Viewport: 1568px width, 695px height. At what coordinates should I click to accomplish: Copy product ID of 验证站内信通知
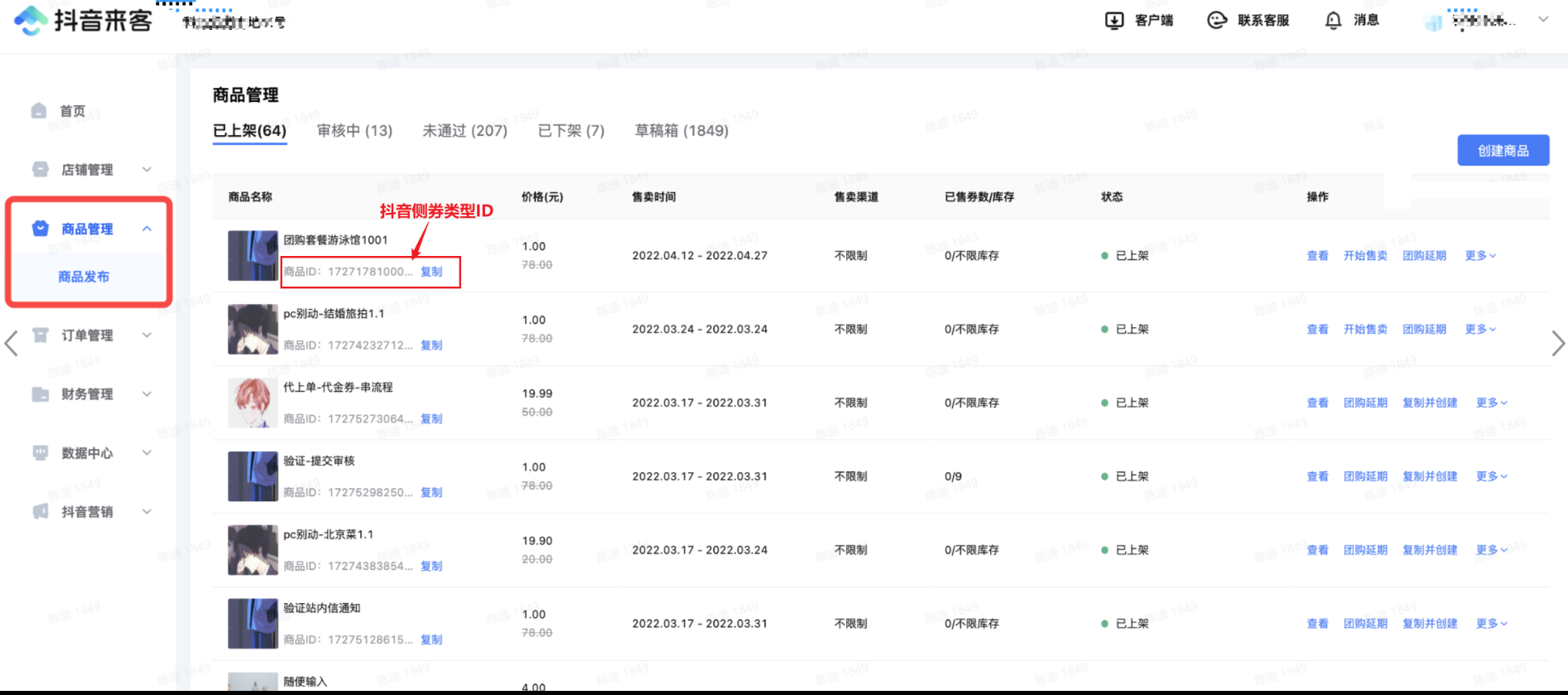431,640
